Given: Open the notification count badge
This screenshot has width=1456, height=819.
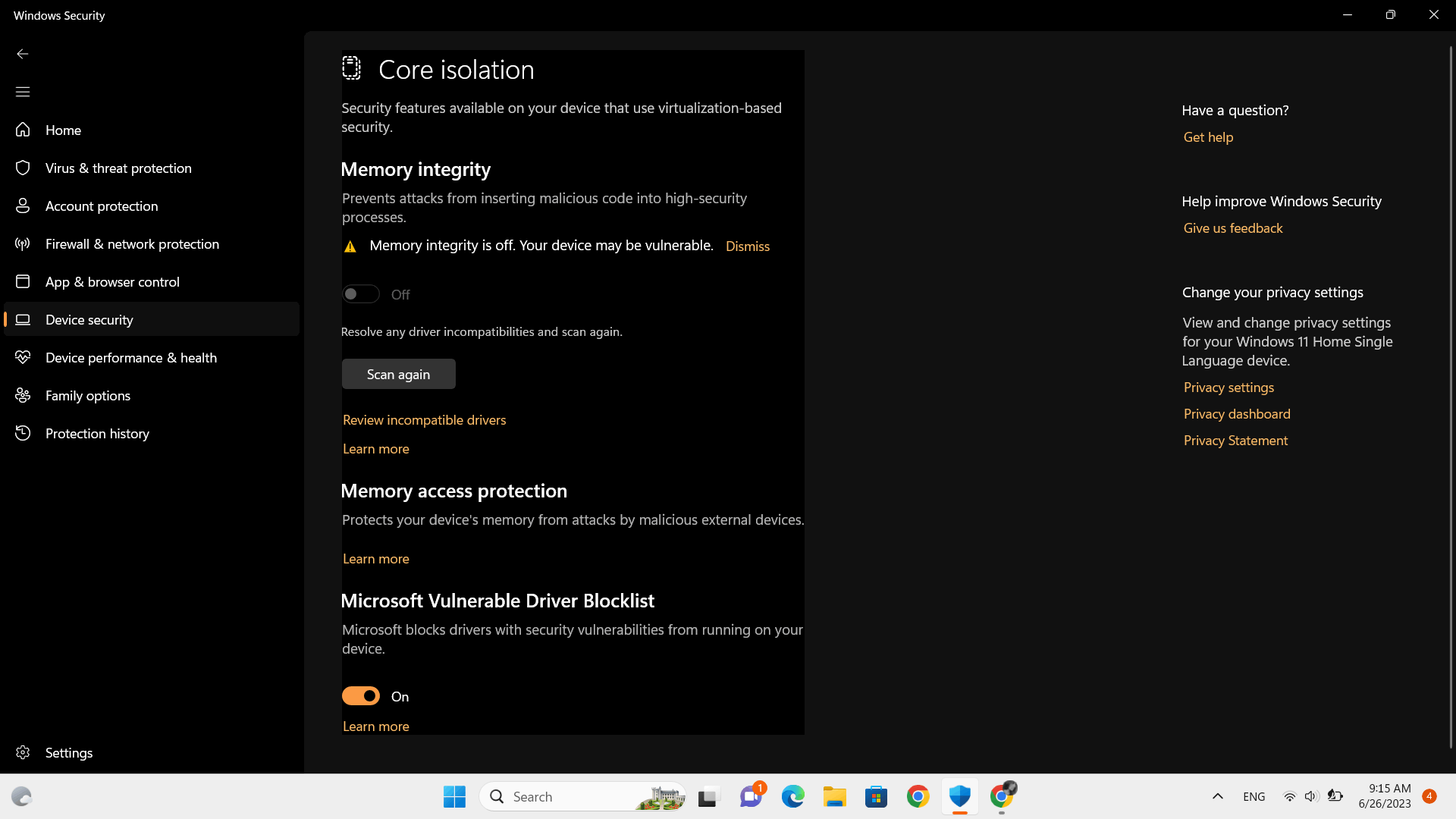Looking at the screenshot, I should click(x=1429, y=796).
